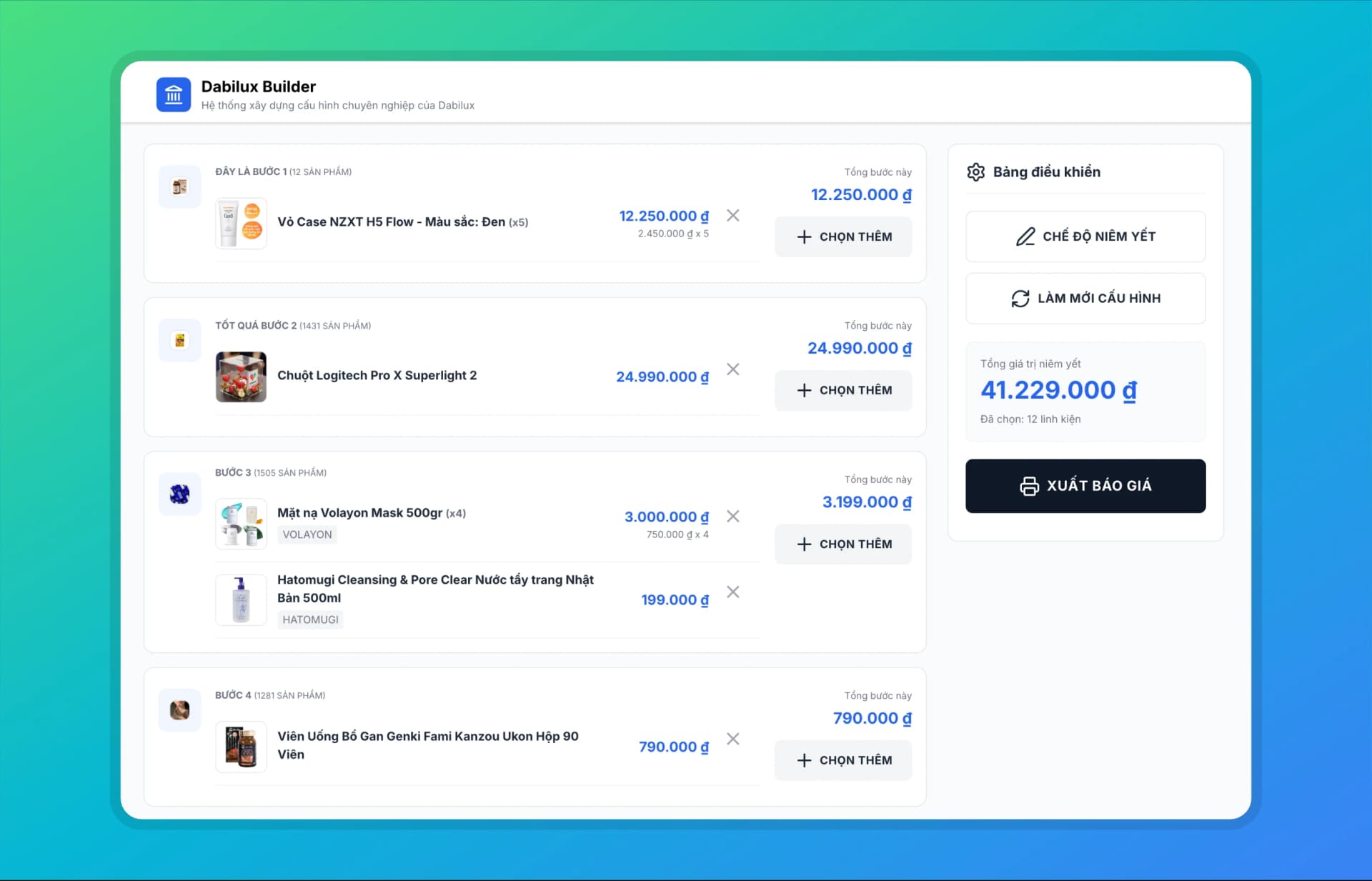The image size is (1372, 881).
Task: Select the VOLAYON brand tag
Action: click(307, 534)
